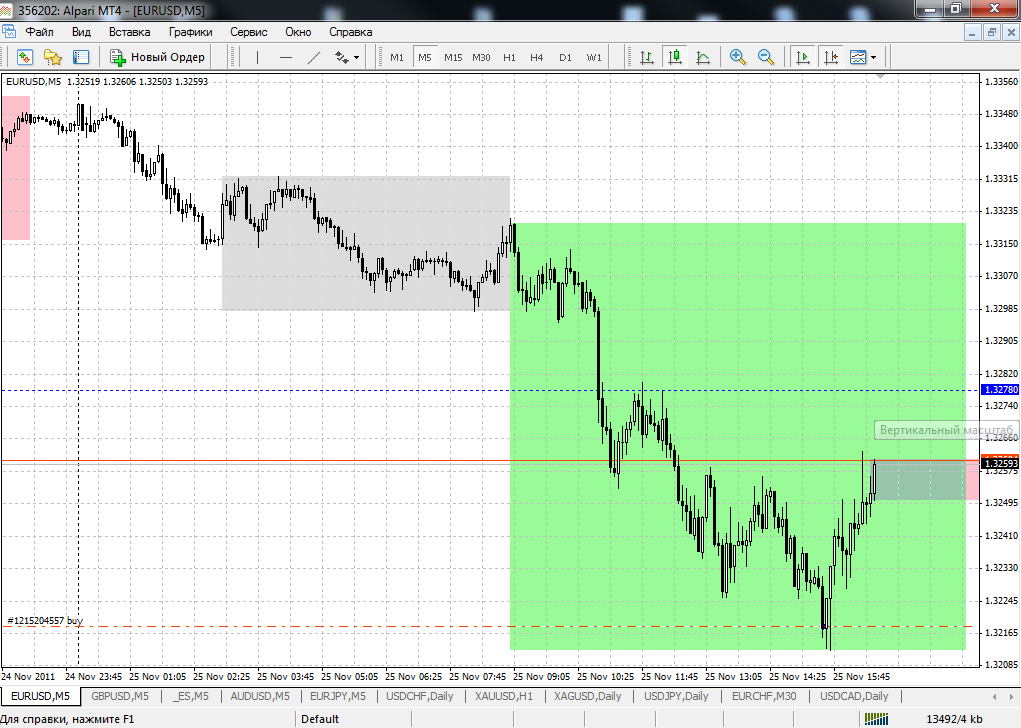Select the H1 timeframe button
1021x728 pixels.
[509, 57]
